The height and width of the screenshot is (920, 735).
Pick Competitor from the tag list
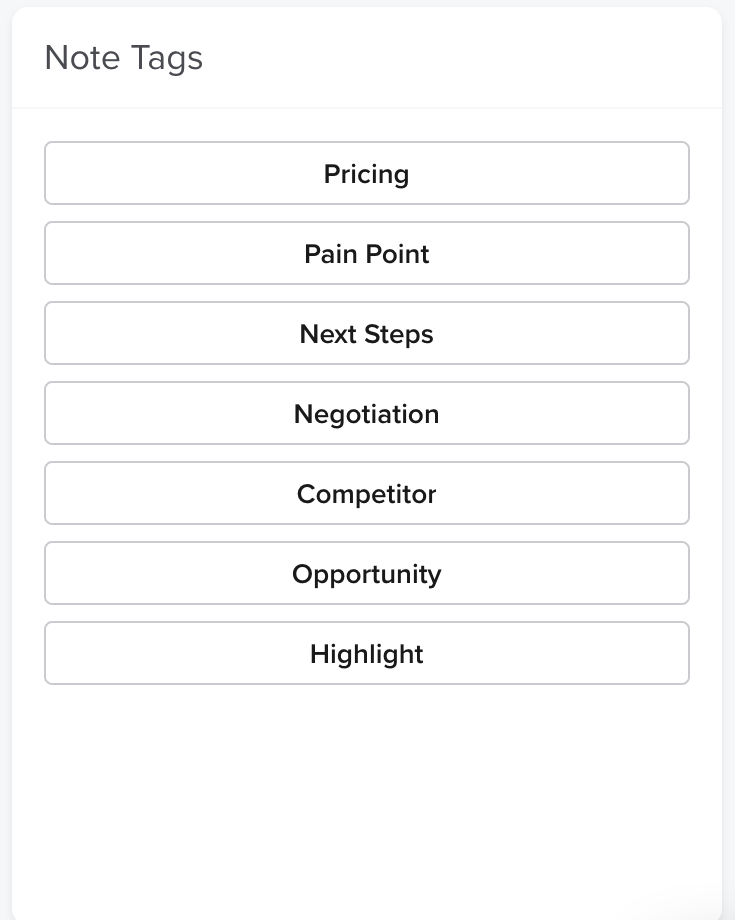pyautogui.click(x=367, y=493)
